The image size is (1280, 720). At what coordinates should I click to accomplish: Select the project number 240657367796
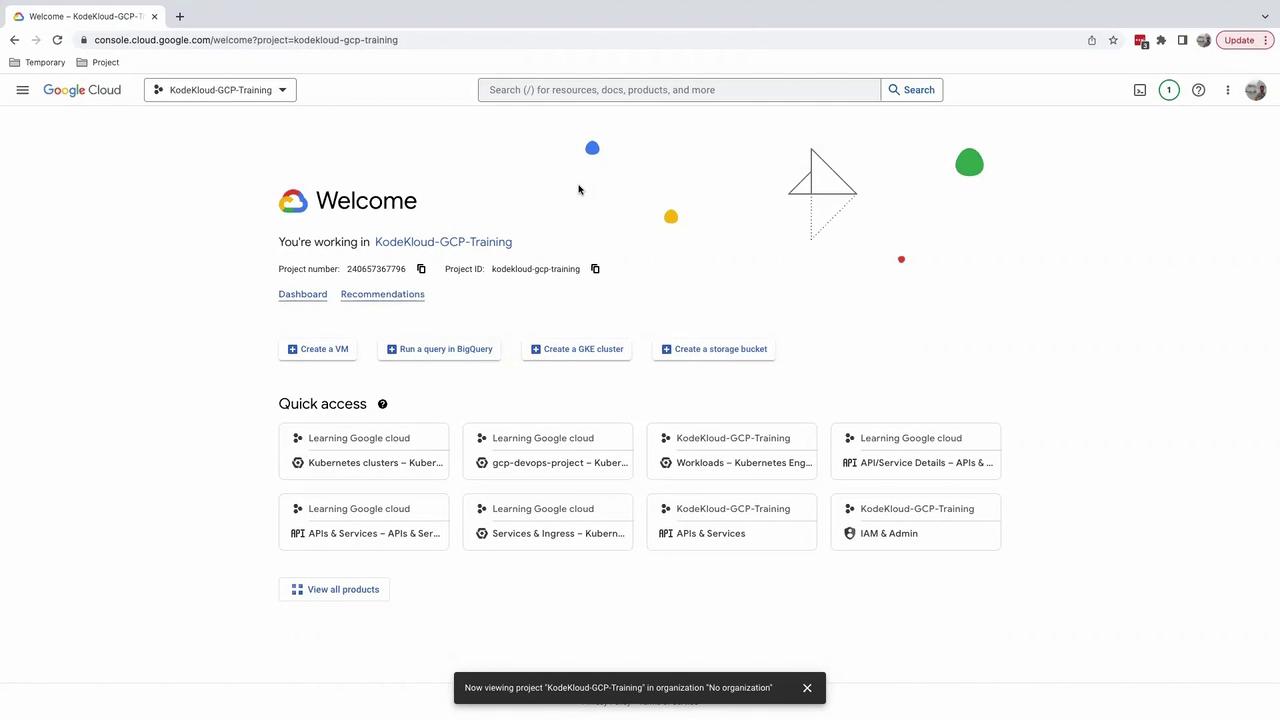click(x=376, y=269)
